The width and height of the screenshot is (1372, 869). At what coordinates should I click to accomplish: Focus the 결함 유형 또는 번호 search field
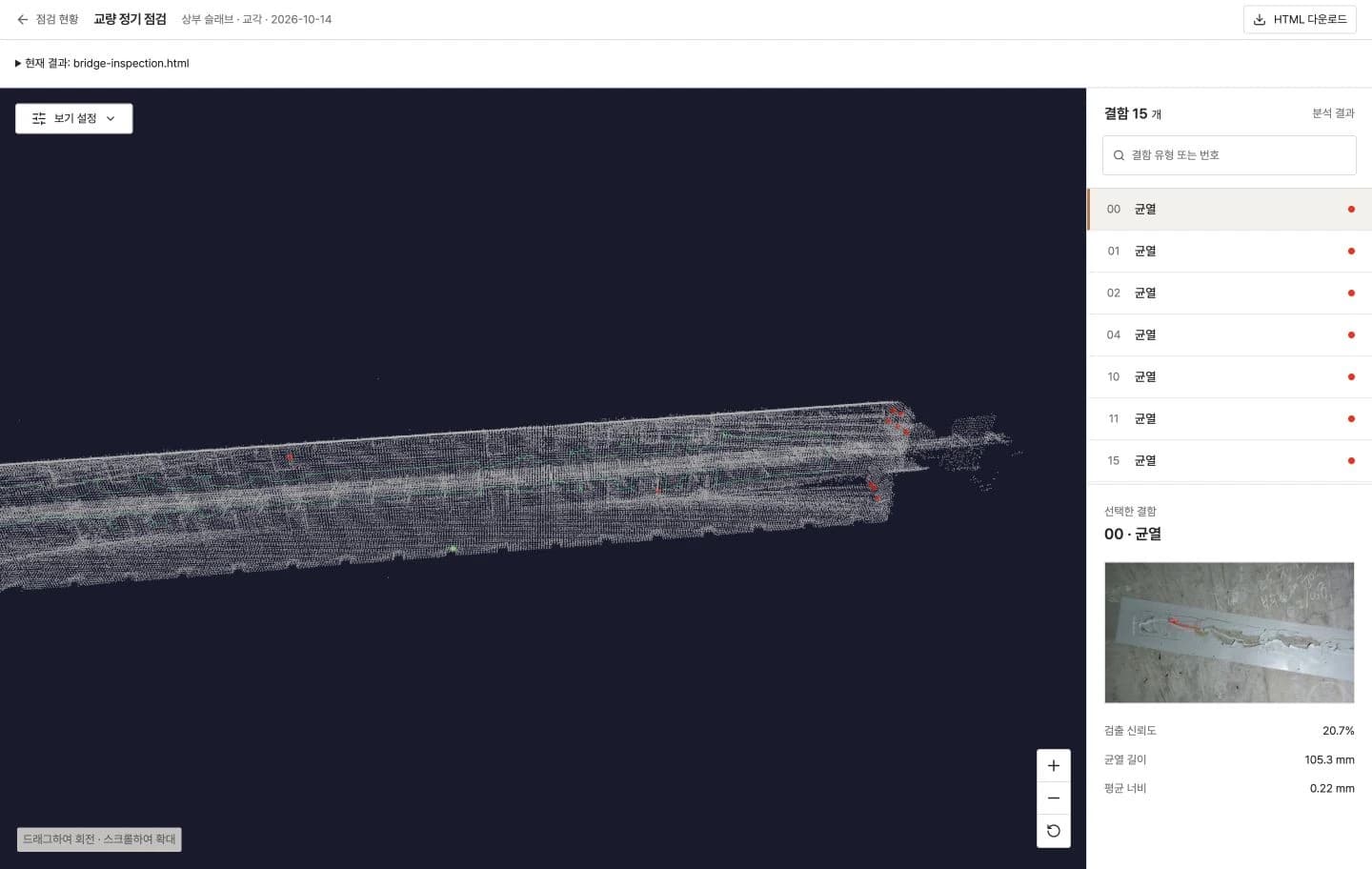point(1229,155)
